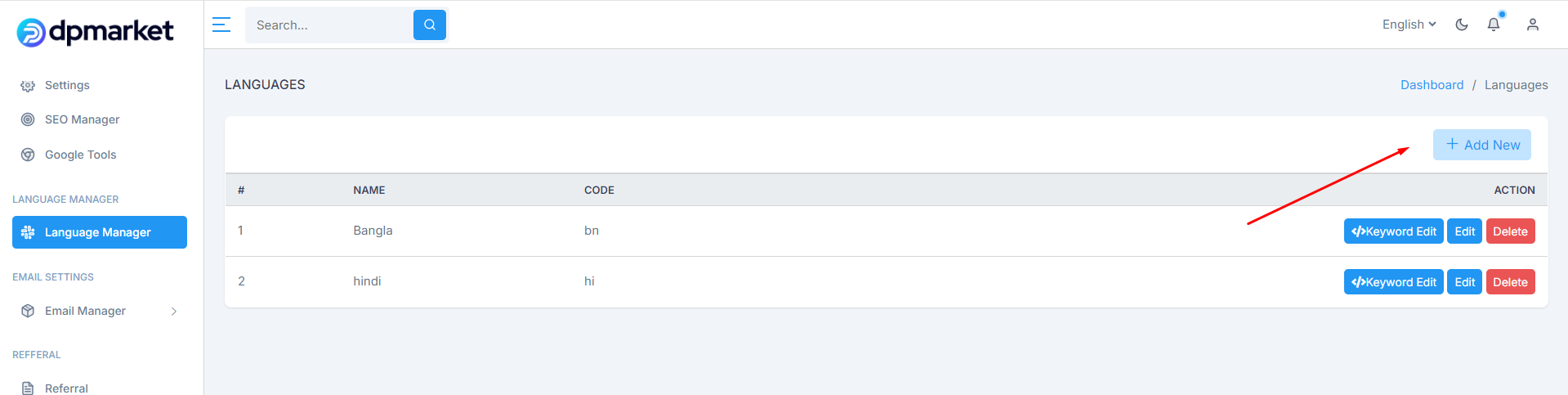Click the dpmarket logo
The width and height of the screenshot is (1568, 395).
[95, 32]
